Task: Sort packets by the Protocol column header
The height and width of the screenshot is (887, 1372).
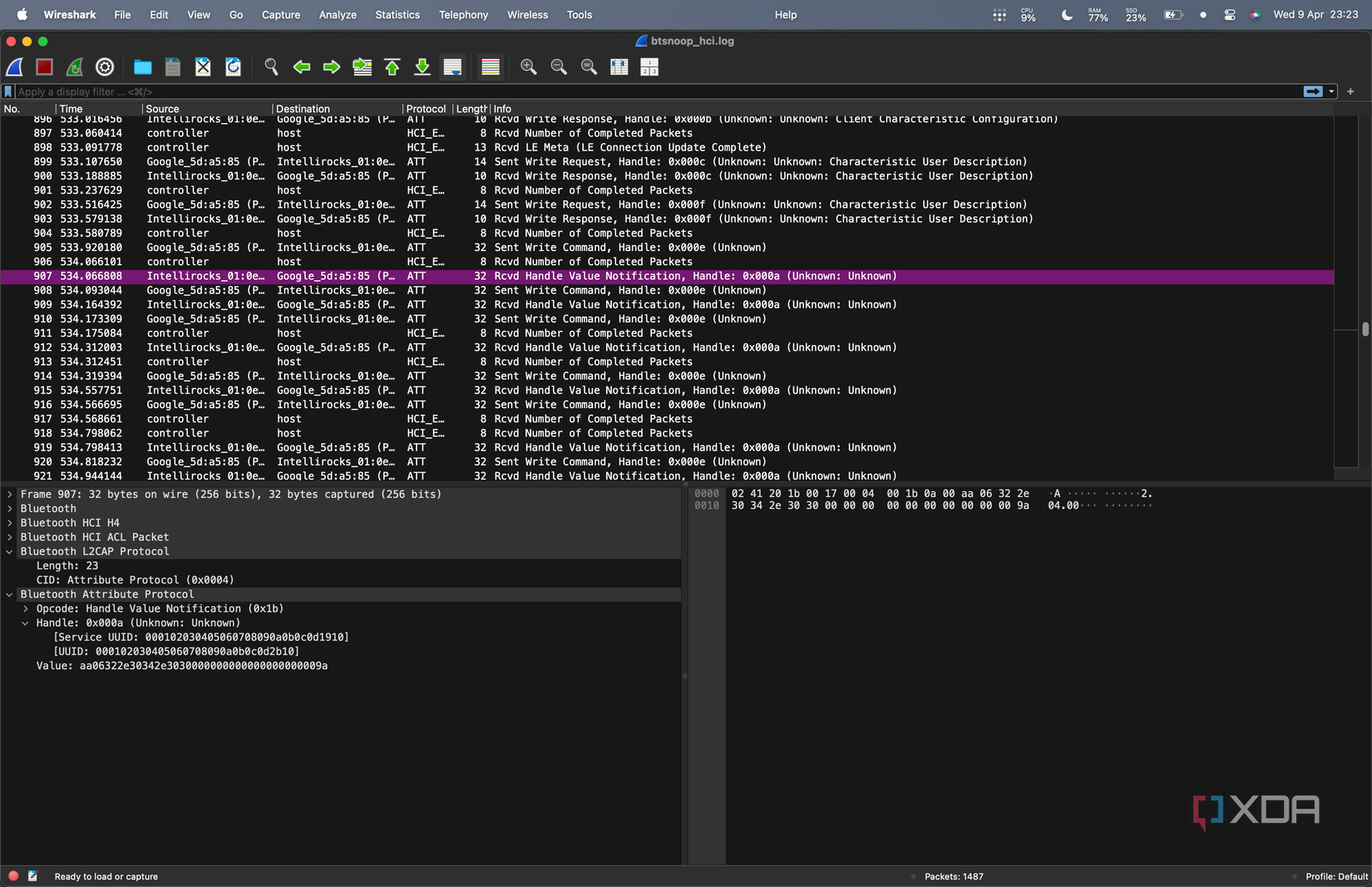Action: pyautogui.click(x=427, y=109)
